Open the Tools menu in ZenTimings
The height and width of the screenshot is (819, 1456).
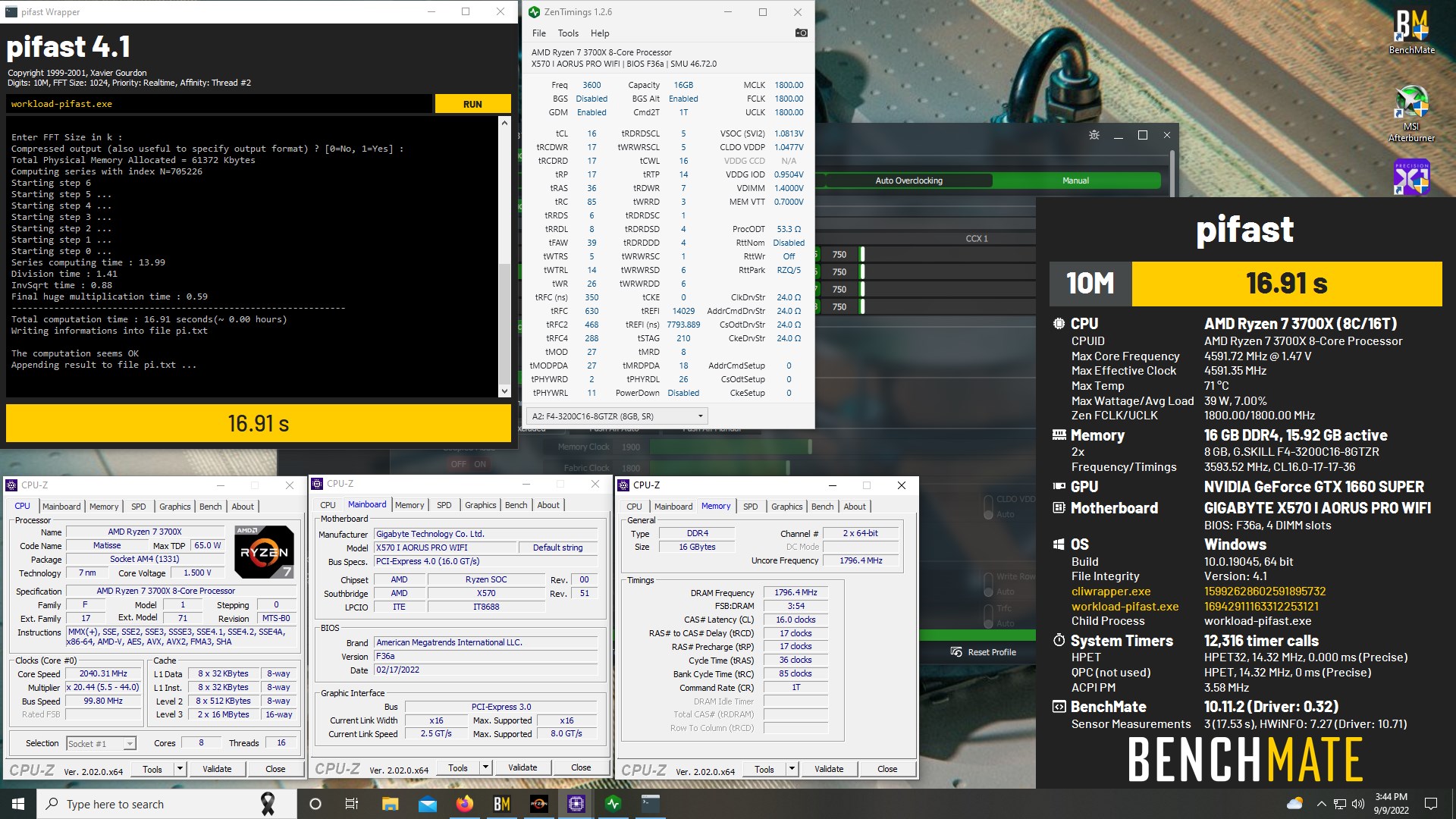(x=568, y=33)
